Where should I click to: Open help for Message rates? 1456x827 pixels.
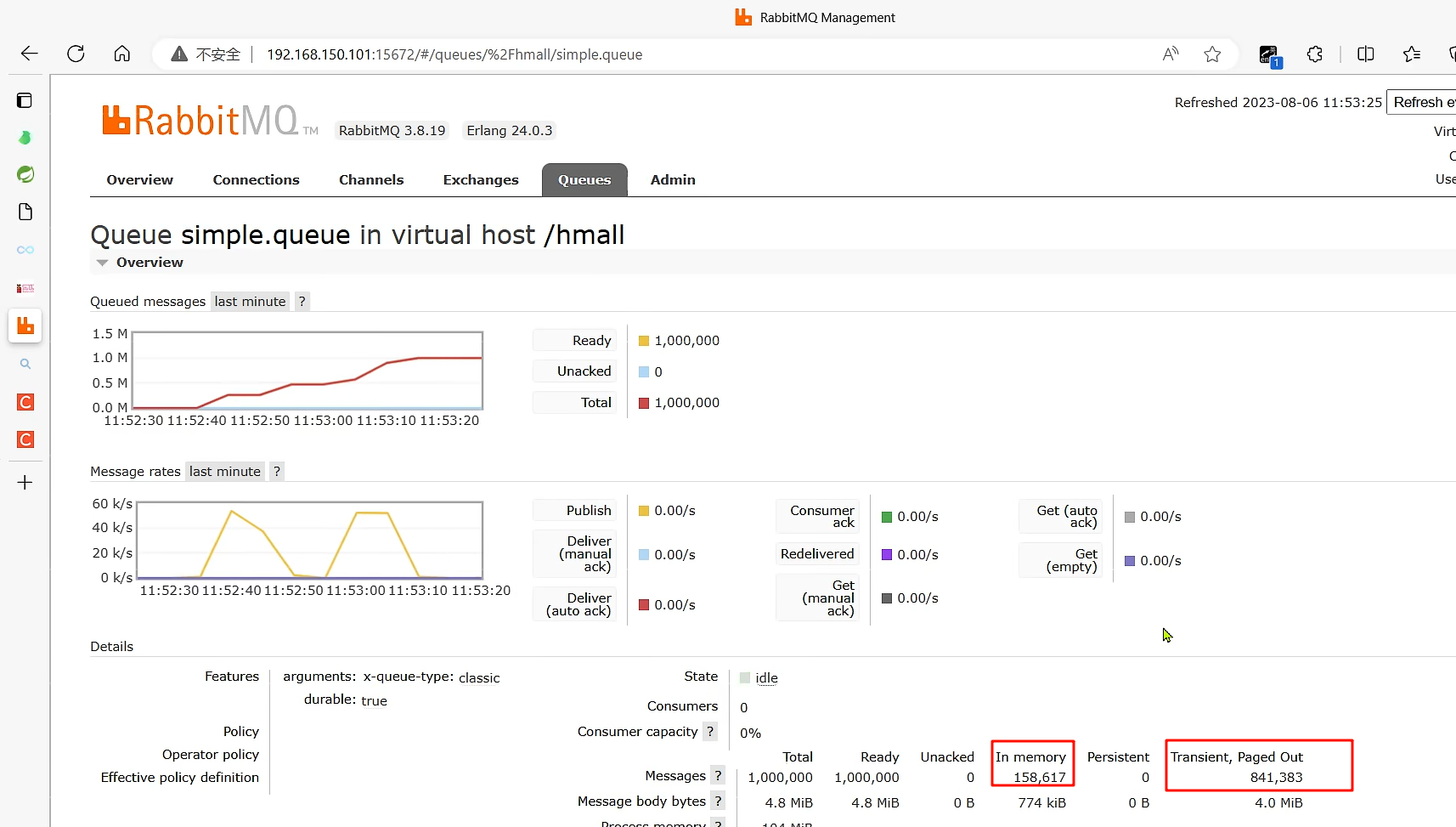(x=276, y=472)
